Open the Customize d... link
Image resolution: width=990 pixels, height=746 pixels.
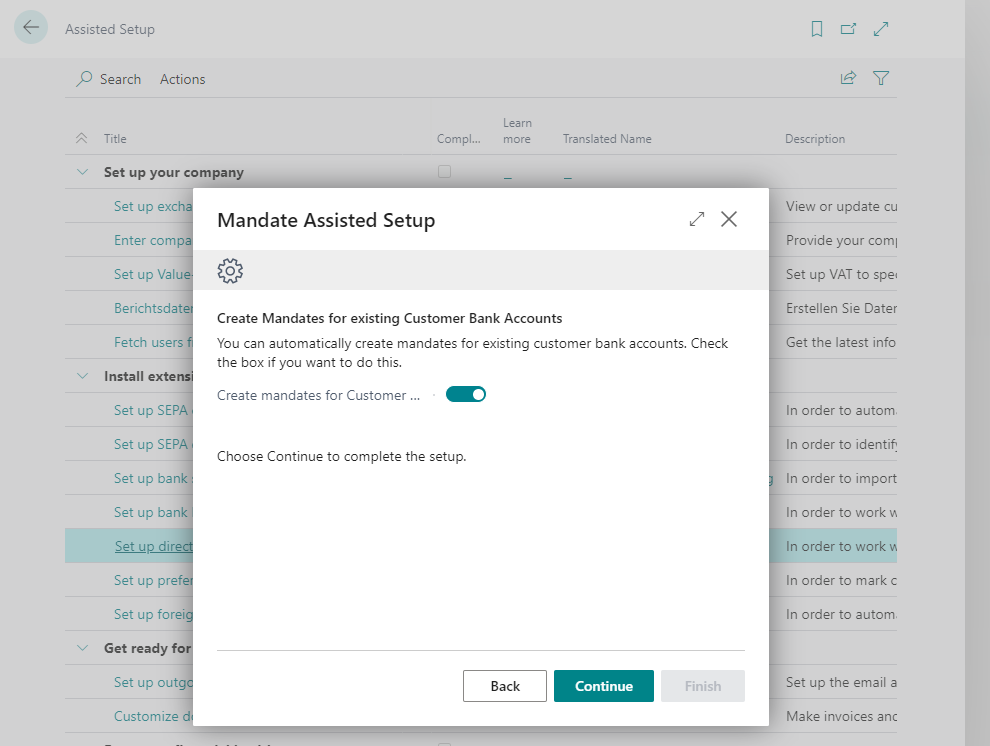tap(153, 716)
